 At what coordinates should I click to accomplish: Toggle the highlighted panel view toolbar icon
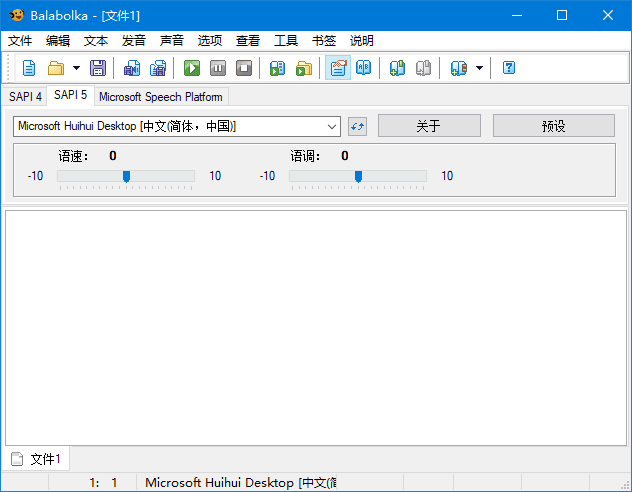(x=338, y=68)
